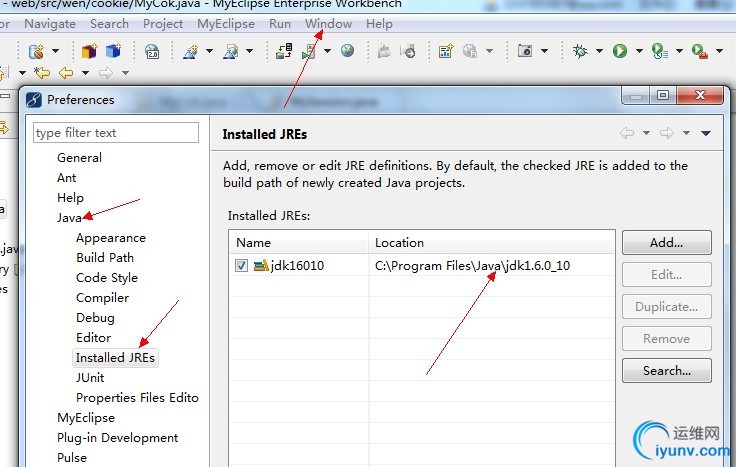Select Installed JREs tree item
736x467 pixels.
(115, 358)
